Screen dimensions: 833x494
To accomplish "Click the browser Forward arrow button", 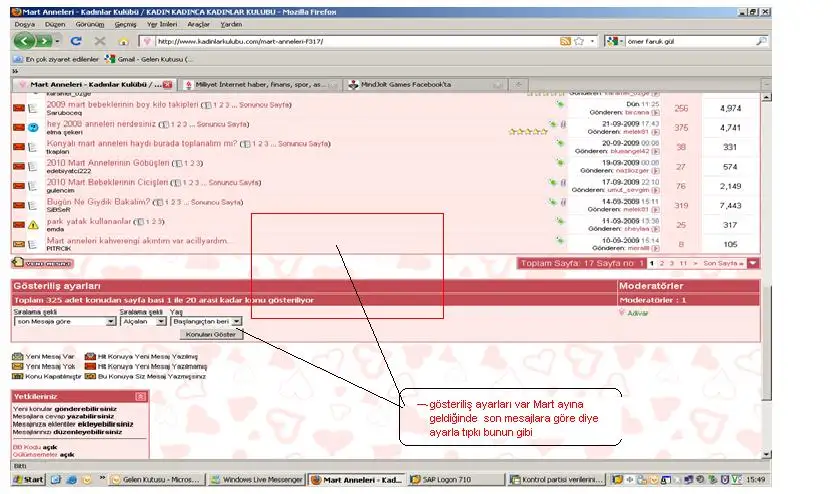I will 45,41.
